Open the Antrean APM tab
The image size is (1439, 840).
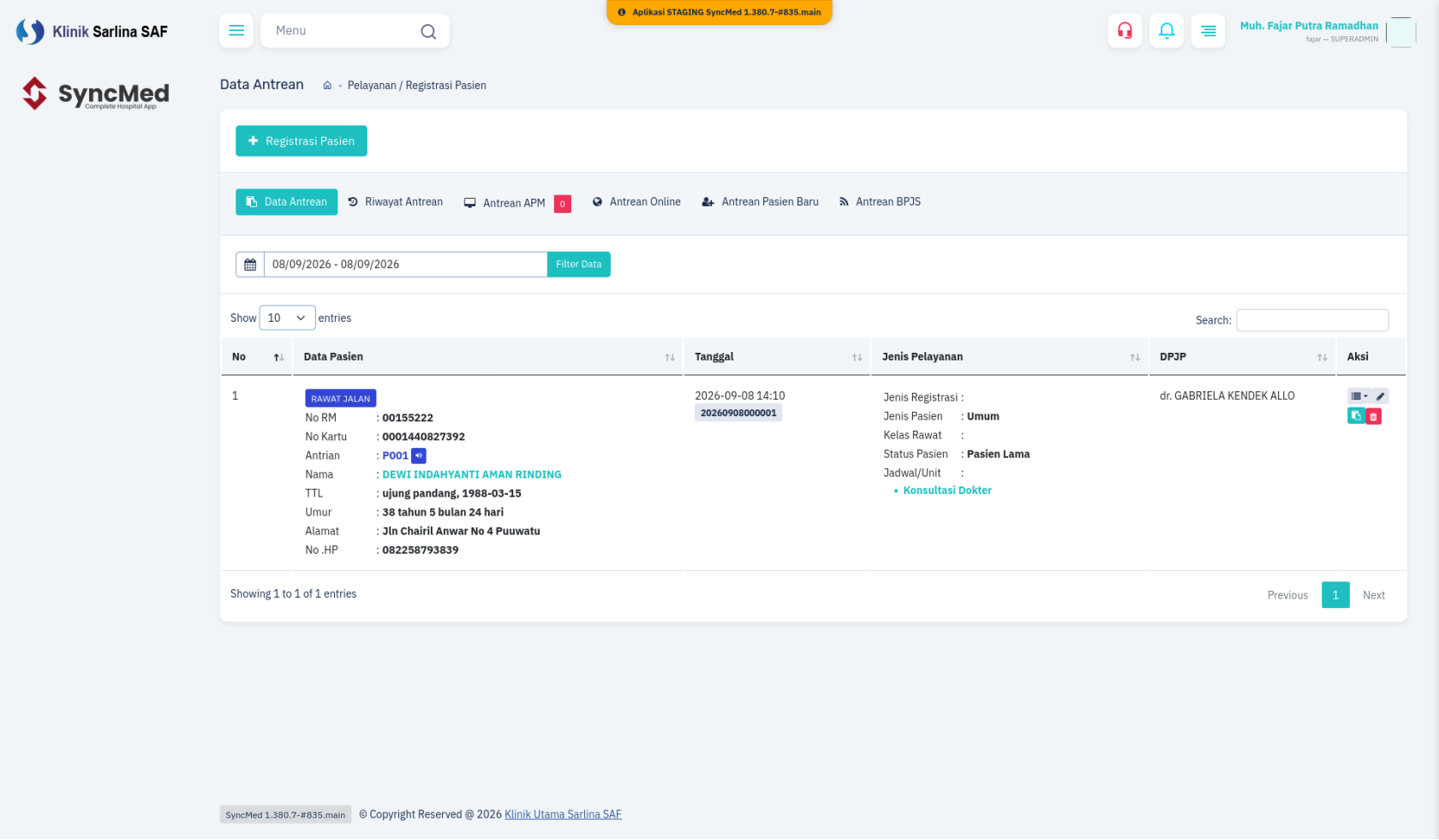click(x=517, y=203)
